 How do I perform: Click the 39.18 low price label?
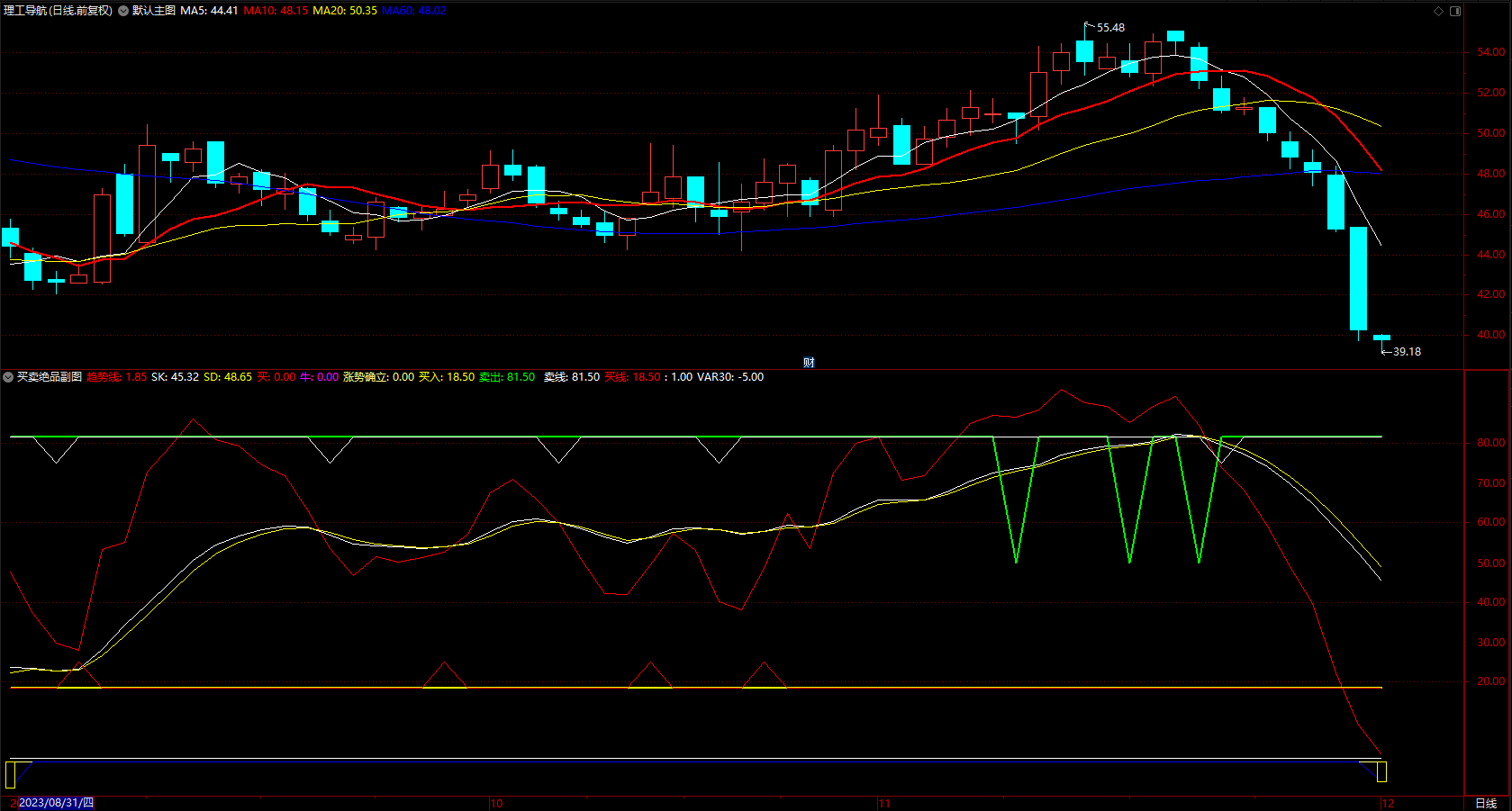click(1407, 352)
